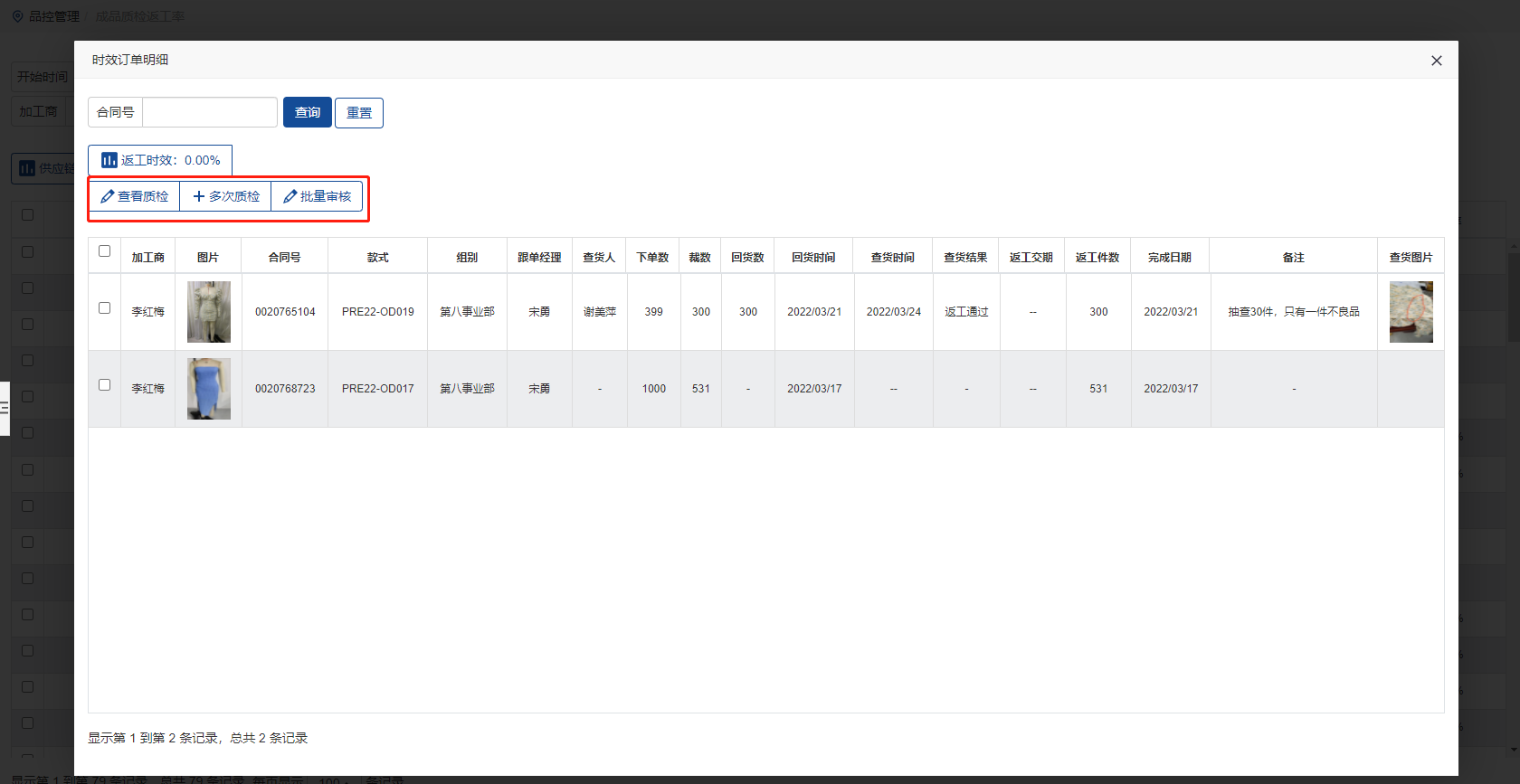Click the 加工商 column header
This screenshot has width=1520, height=784.
click(x=148, y=258)
